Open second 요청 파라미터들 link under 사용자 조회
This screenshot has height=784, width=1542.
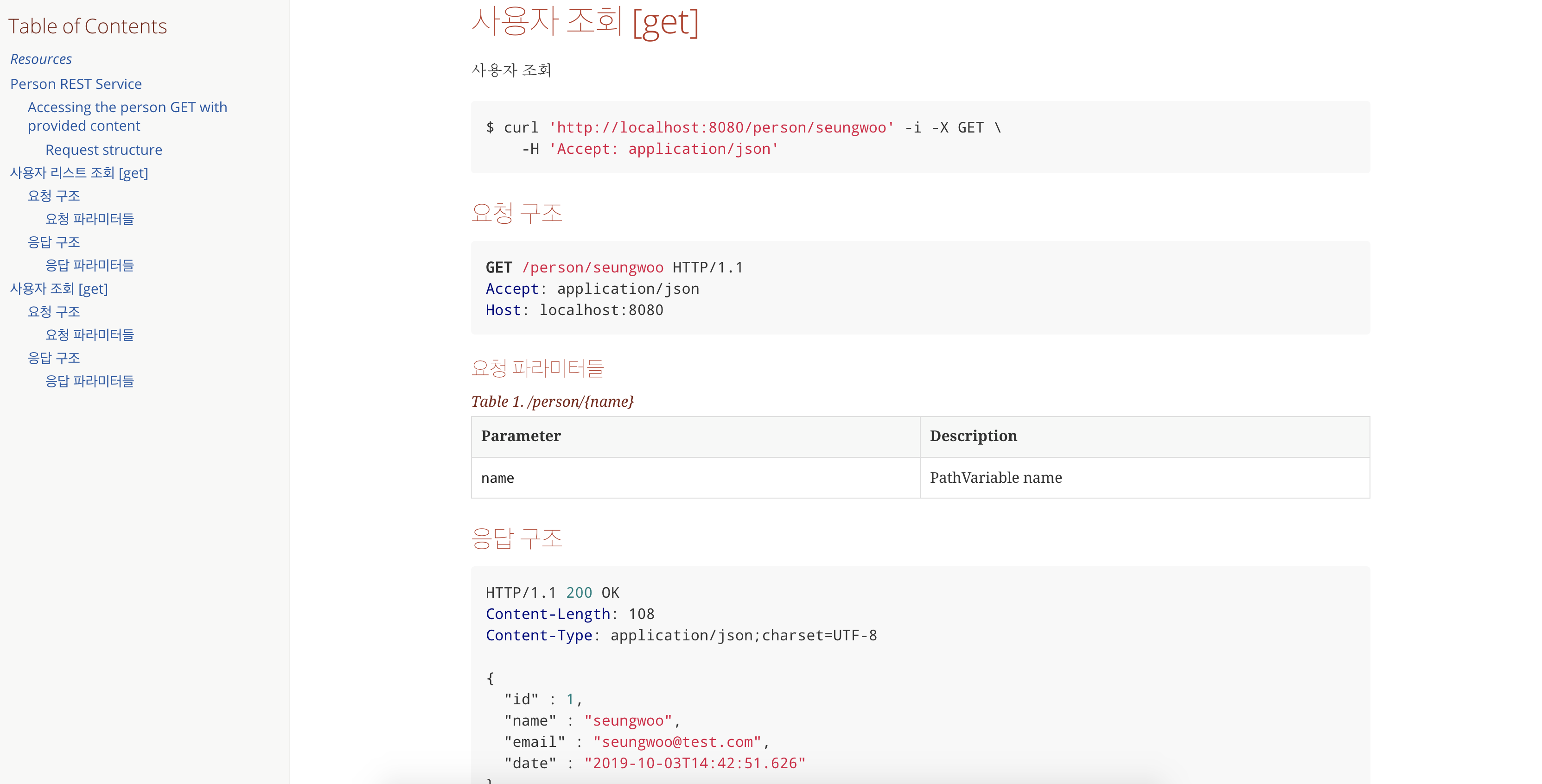point(90,335)
